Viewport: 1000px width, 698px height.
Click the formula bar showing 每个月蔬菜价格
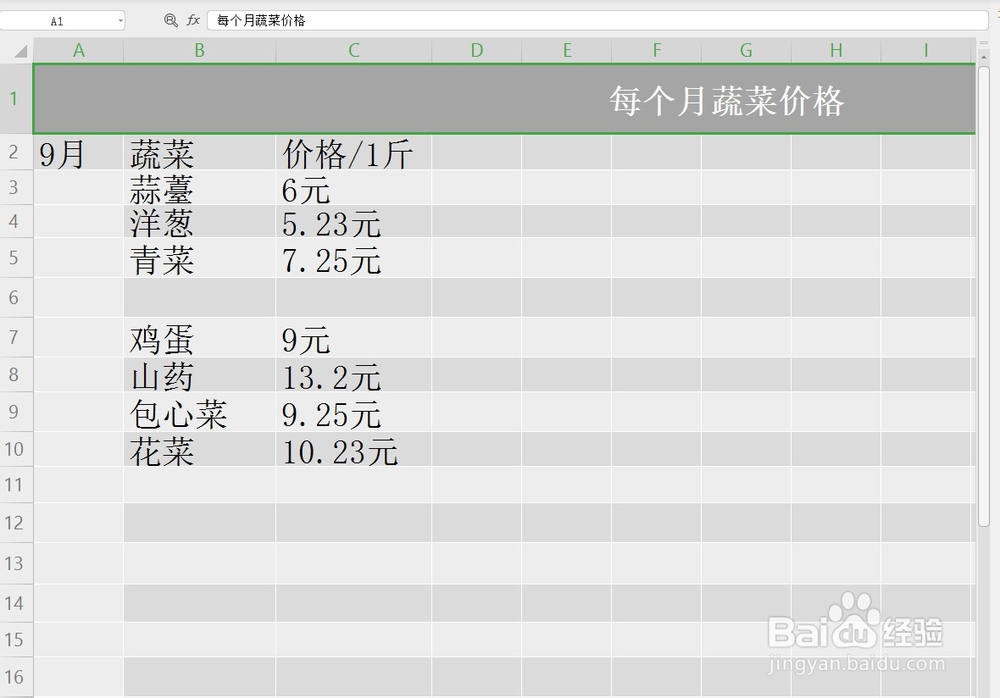[x=597, y=20]
